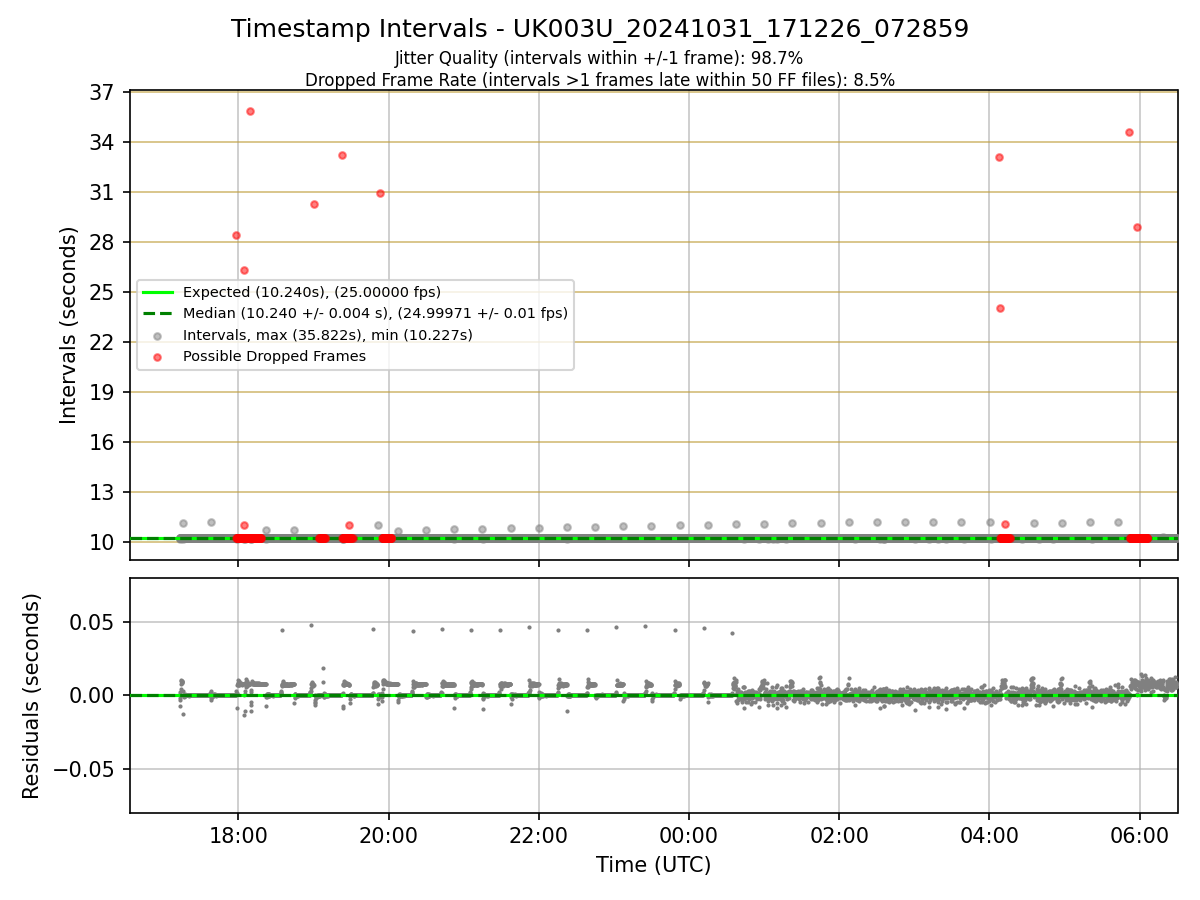1200x900 pixels.
Task: Click the 'Intervals (seconds)' y-axis label
Action: click(x=69, y=325)
